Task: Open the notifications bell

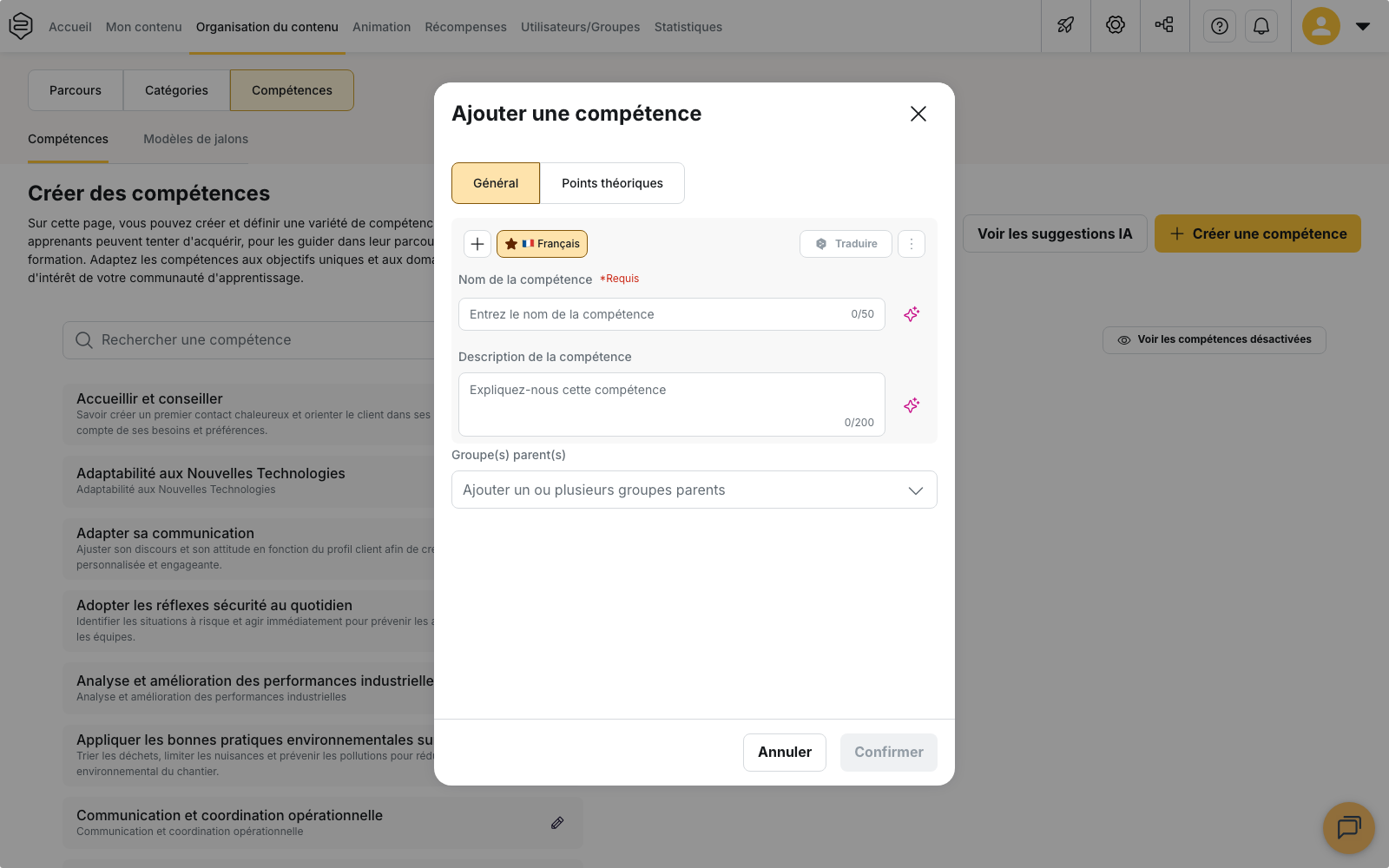Action: (1261, 26)
